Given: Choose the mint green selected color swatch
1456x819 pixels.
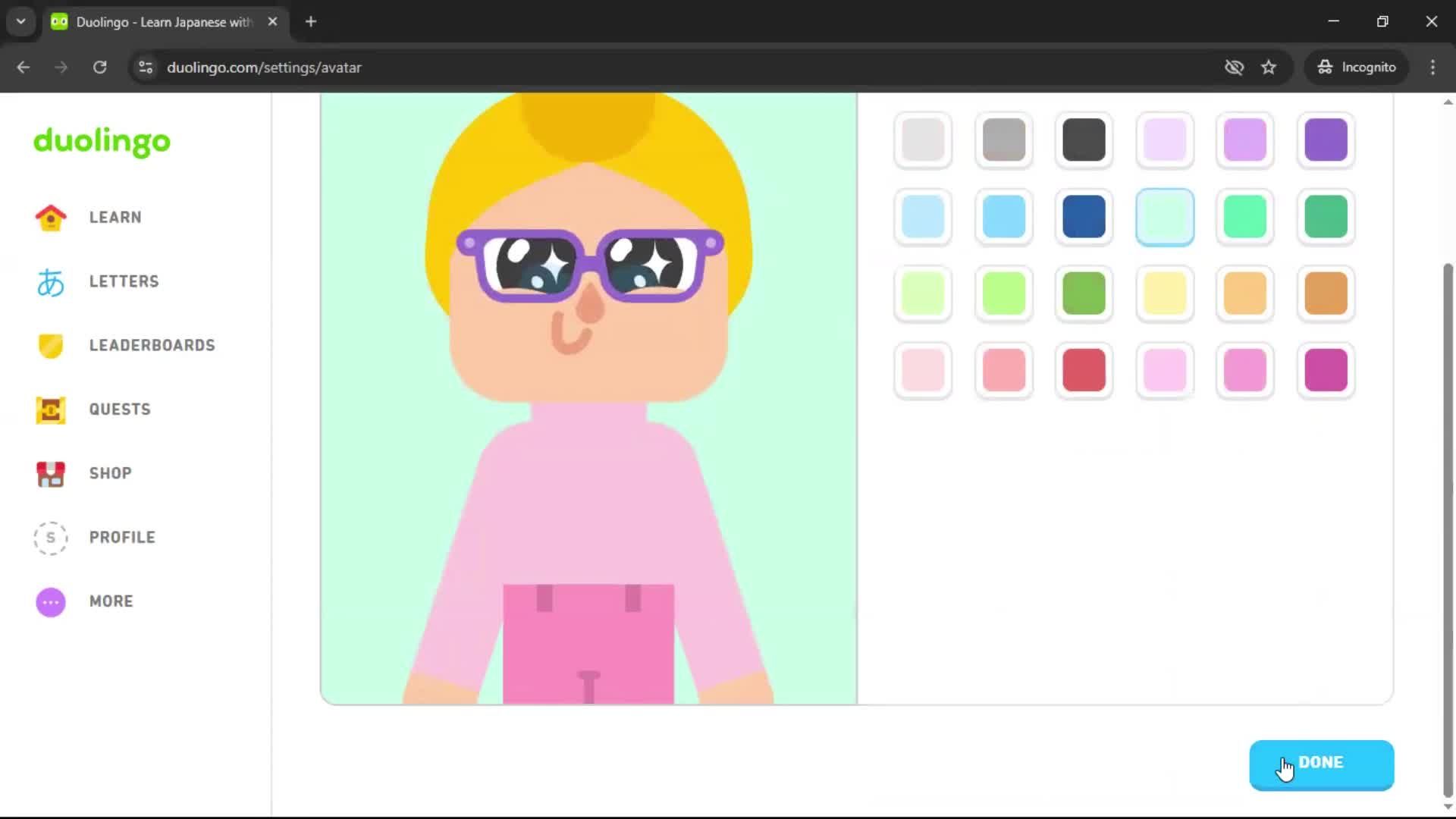Looking at the screenshot, I should (1165, 217).
